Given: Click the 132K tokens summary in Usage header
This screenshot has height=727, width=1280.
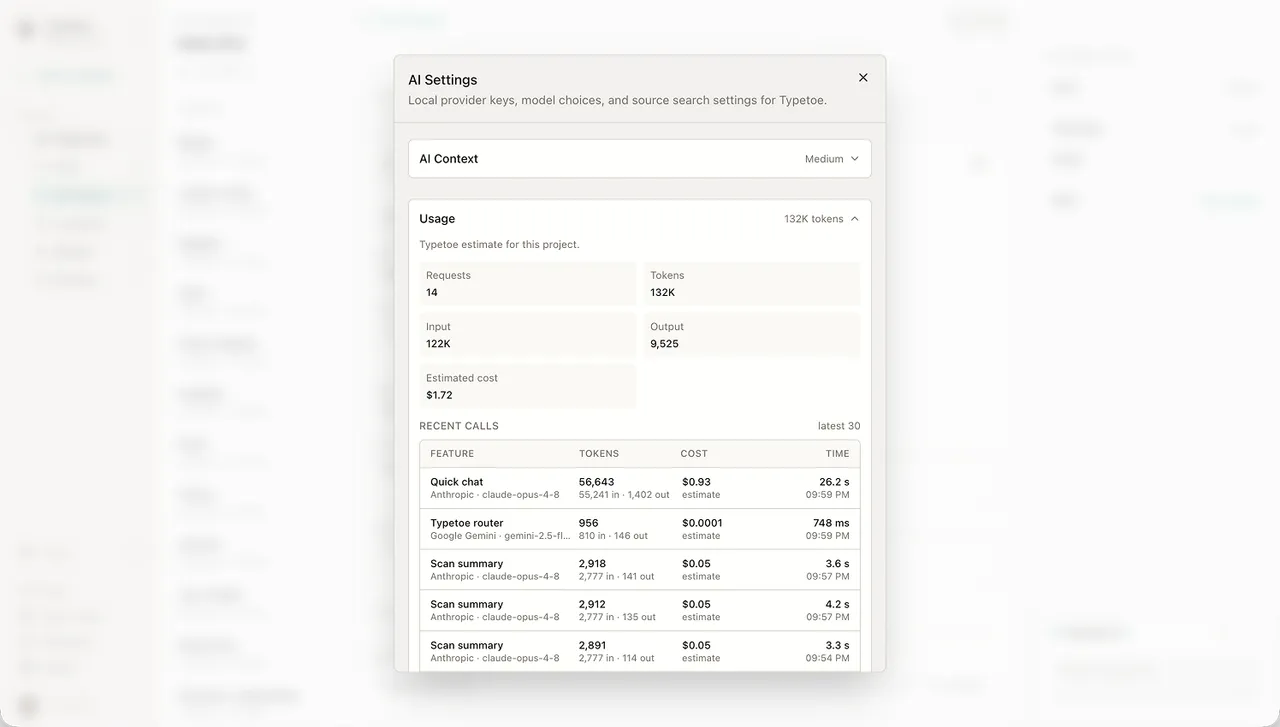Looking at the screenshot, I should [814, 219].
